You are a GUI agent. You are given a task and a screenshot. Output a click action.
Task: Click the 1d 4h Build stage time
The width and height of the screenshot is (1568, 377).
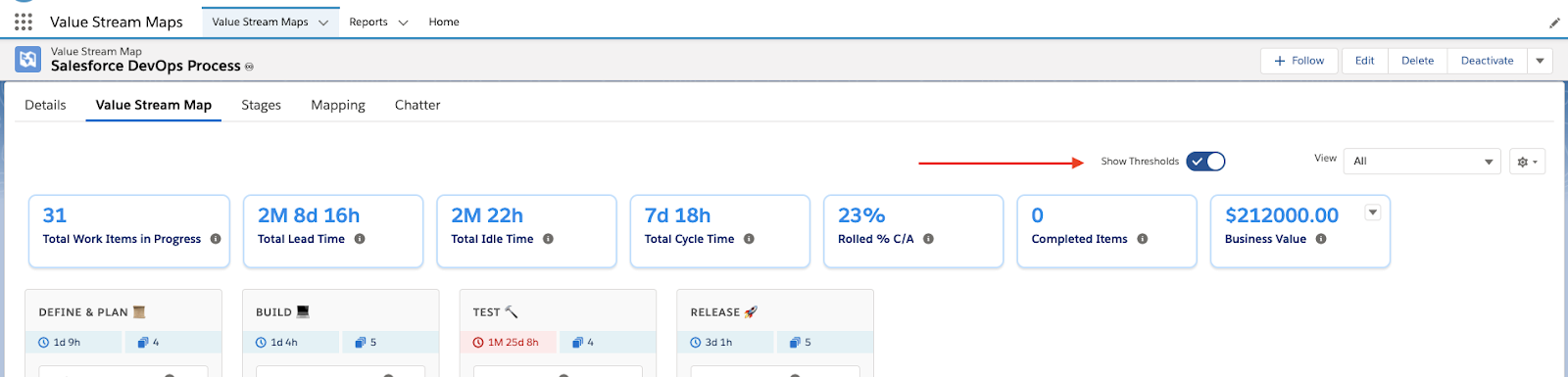click(284, 343)
